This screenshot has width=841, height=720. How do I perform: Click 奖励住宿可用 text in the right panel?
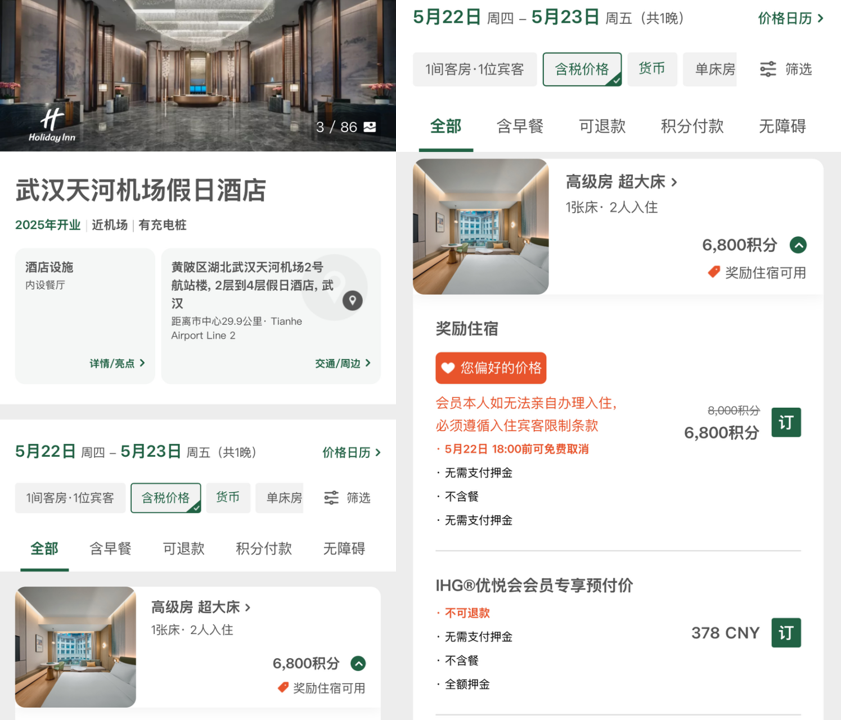[x=765, y=273]
